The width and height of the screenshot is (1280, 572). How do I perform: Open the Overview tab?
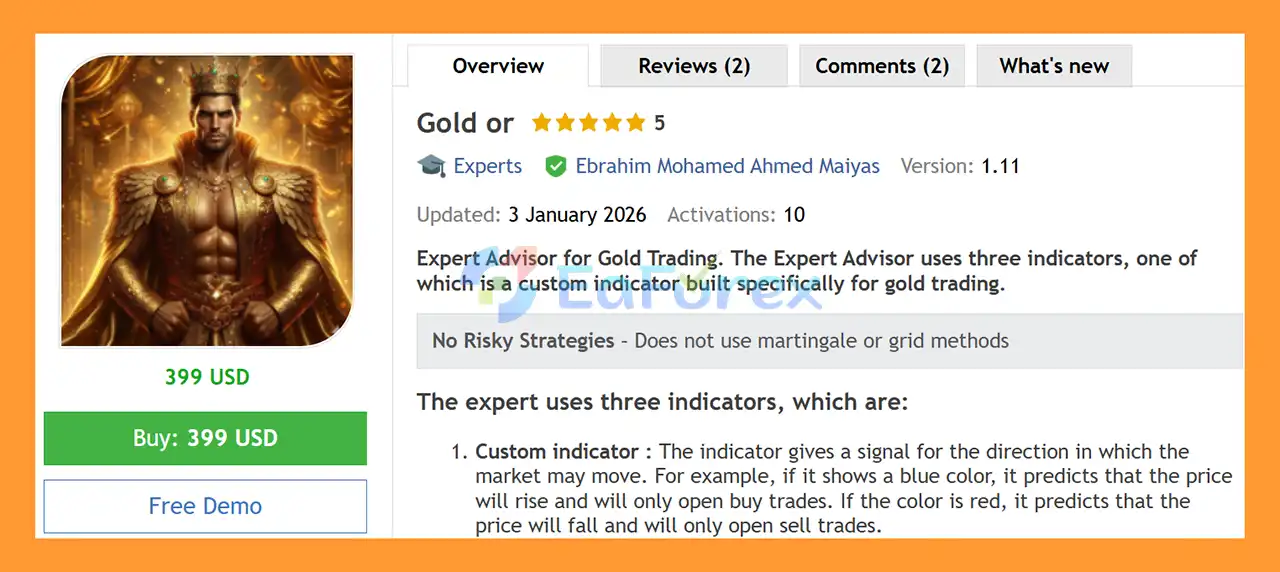click(498, 66)
